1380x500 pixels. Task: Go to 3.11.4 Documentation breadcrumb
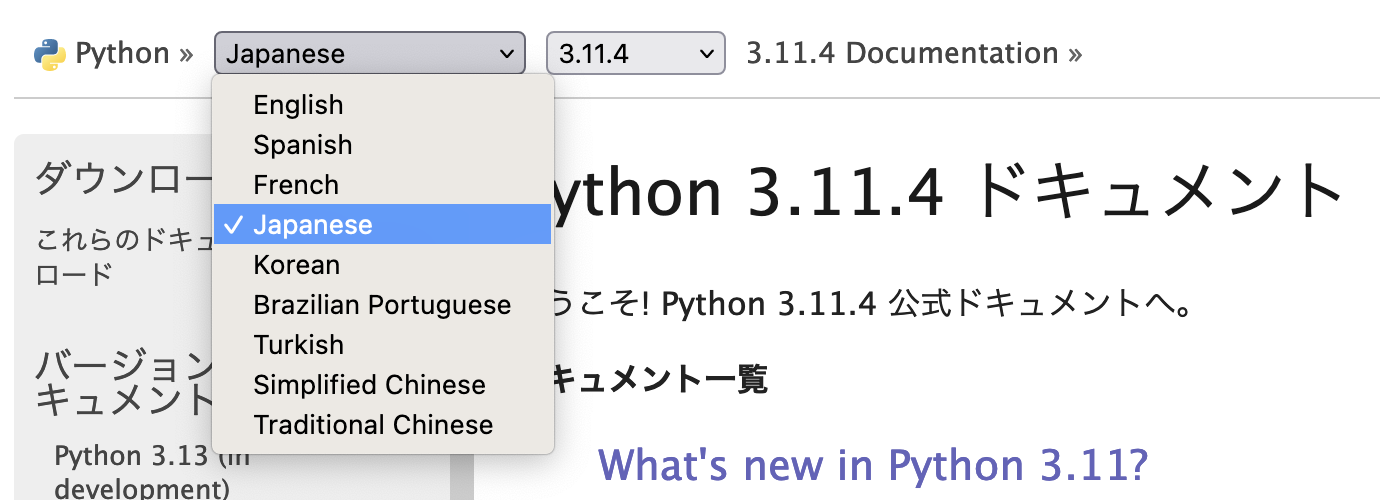click(x=902, y=54)
